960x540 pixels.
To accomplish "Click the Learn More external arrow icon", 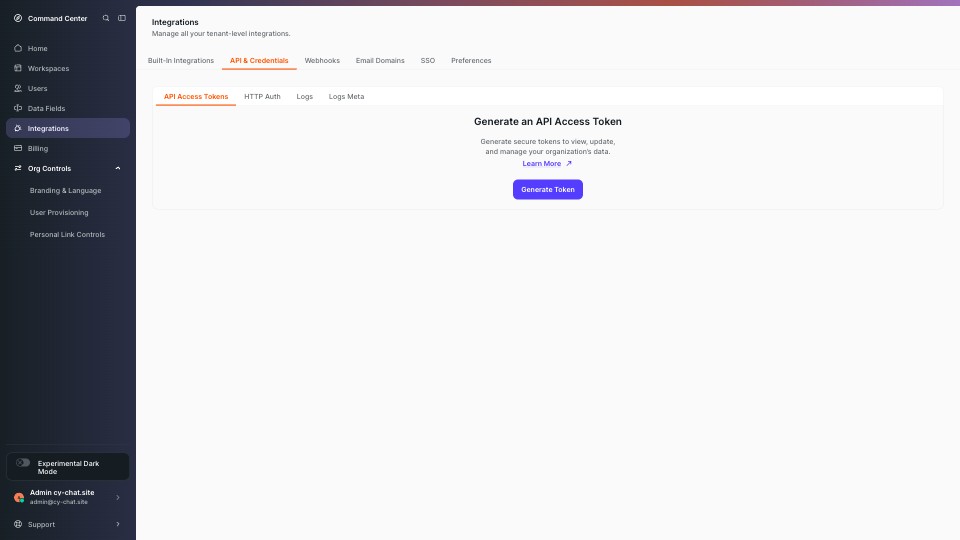I will 569,163.
